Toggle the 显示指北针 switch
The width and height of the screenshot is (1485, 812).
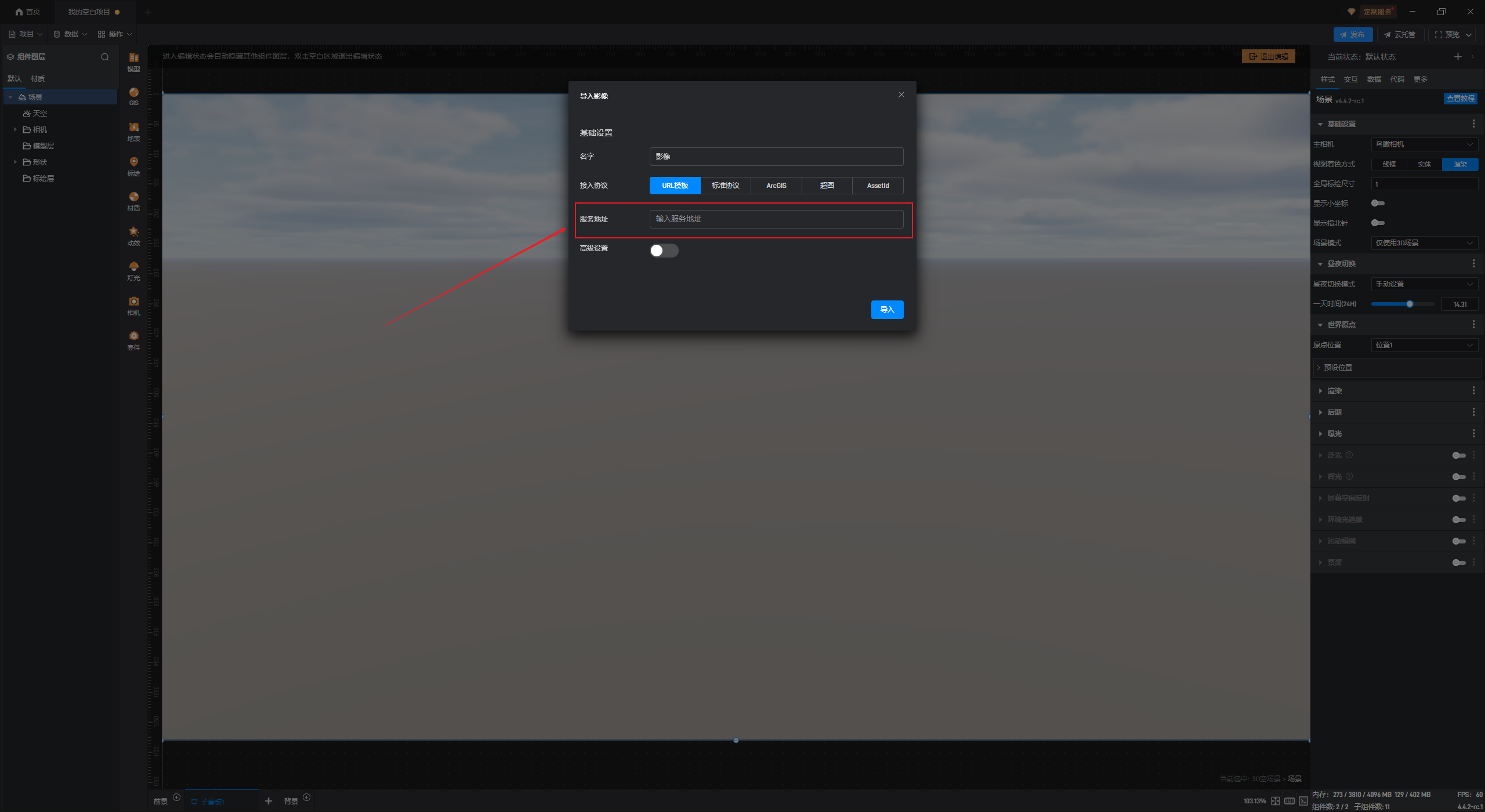[x=1378, y=223]
